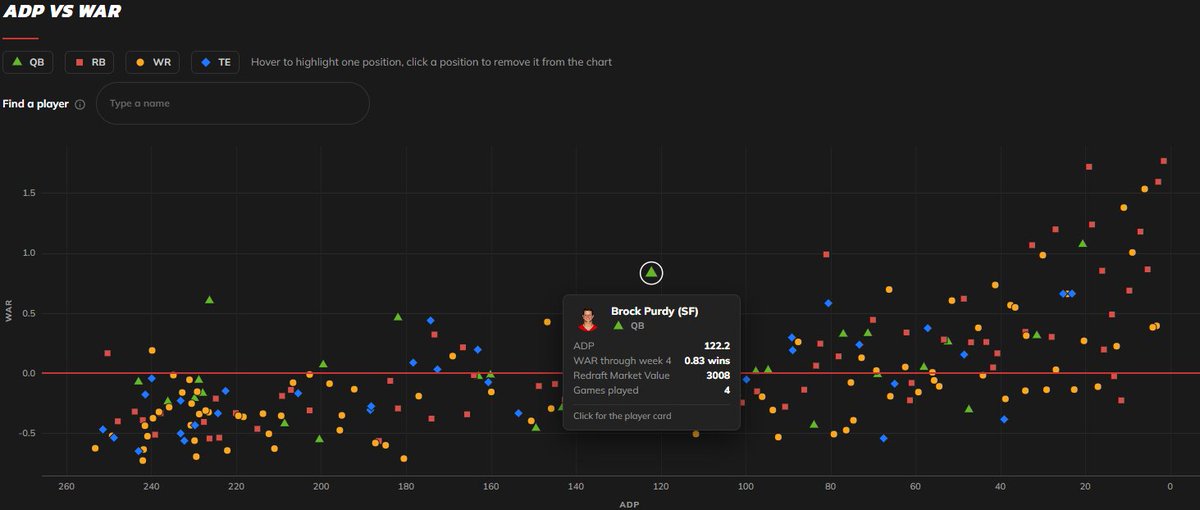The width and height of the screenshot is (1200, 510).
Task: Click the ADP value '122.2' in tooltip
Action: (716, 345)
